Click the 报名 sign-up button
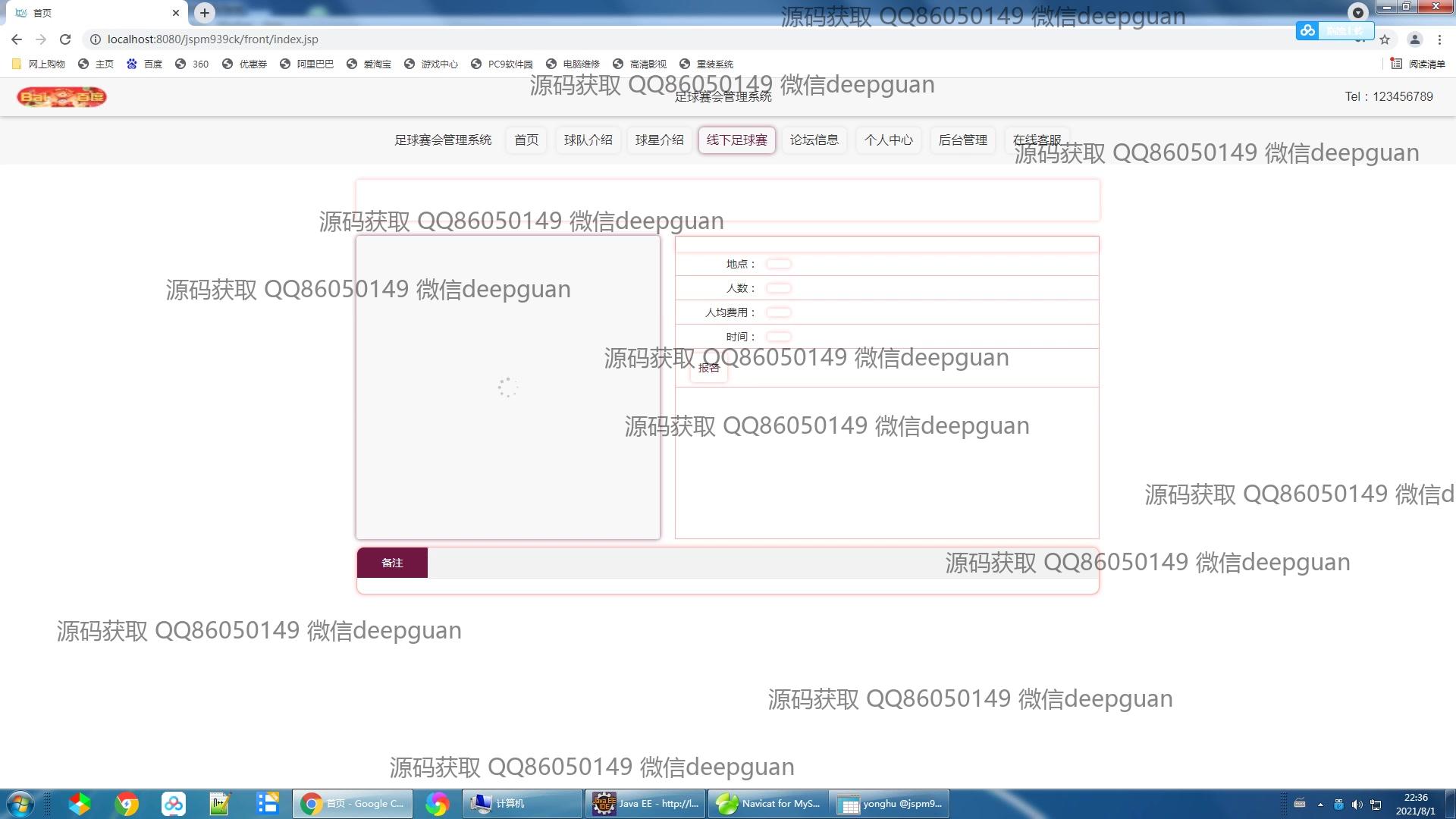Viewport: 1456px width, 819px height. (709, 369)
